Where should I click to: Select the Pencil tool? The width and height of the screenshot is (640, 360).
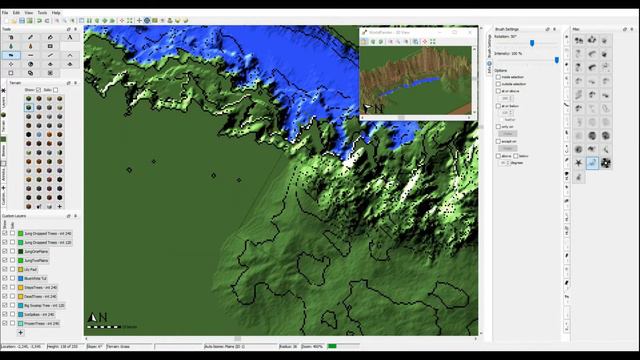tap(31, 37)
